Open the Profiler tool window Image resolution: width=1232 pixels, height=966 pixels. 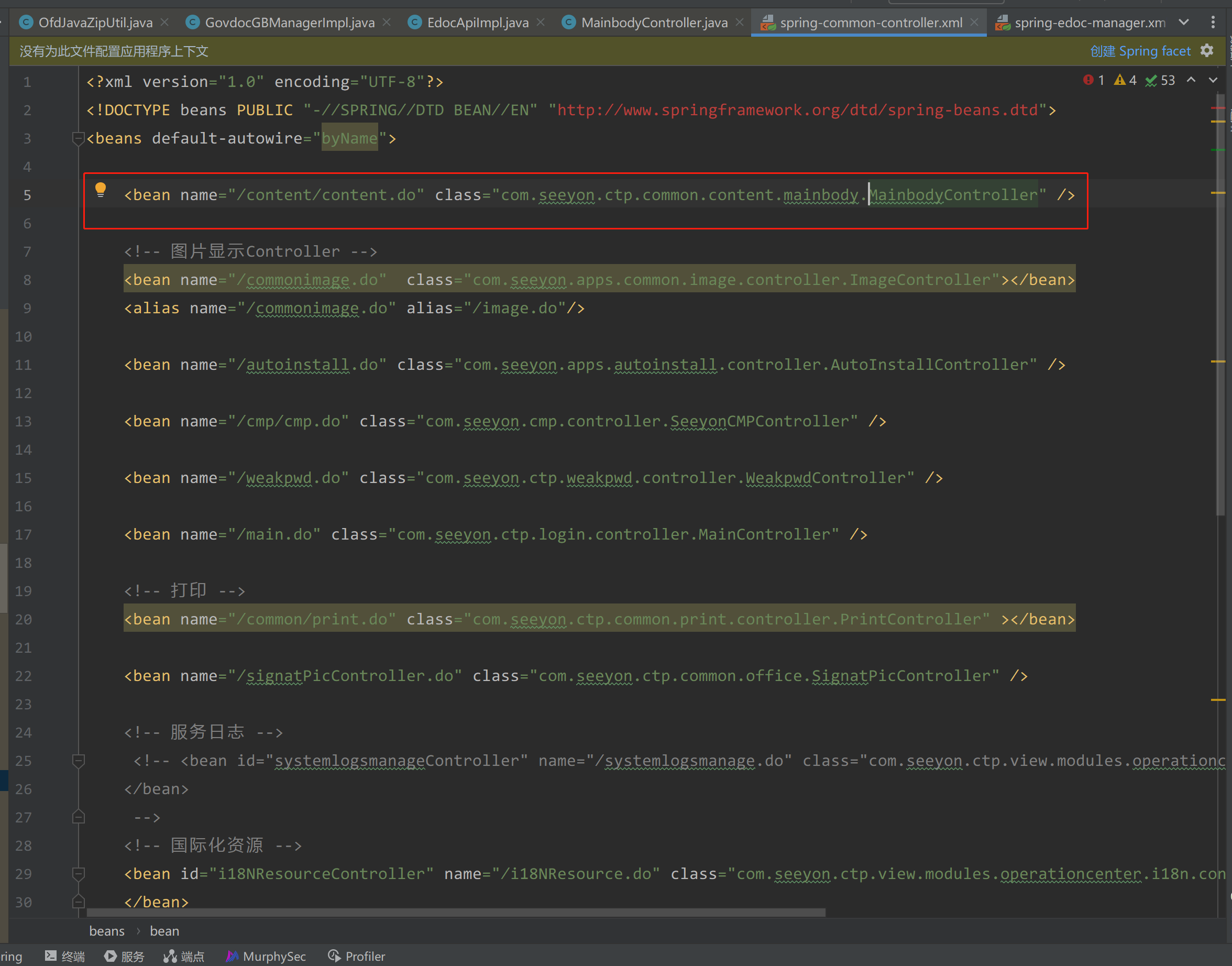coord(357,956)
